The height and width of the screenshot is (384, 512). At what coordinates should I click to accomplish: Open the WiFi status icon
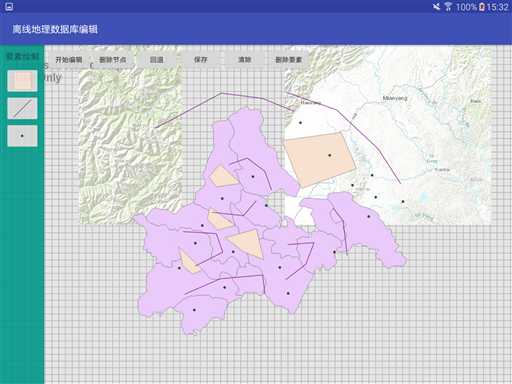pos(448,7)
